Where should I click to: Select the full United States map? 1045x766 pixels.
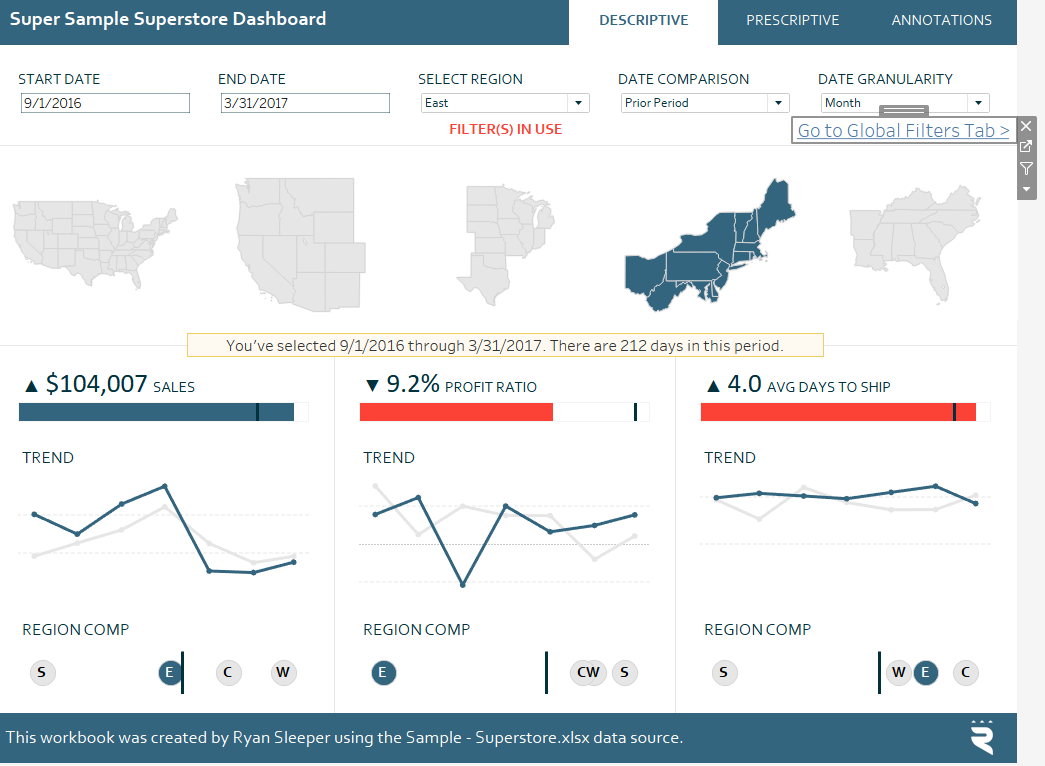[95, 243]
